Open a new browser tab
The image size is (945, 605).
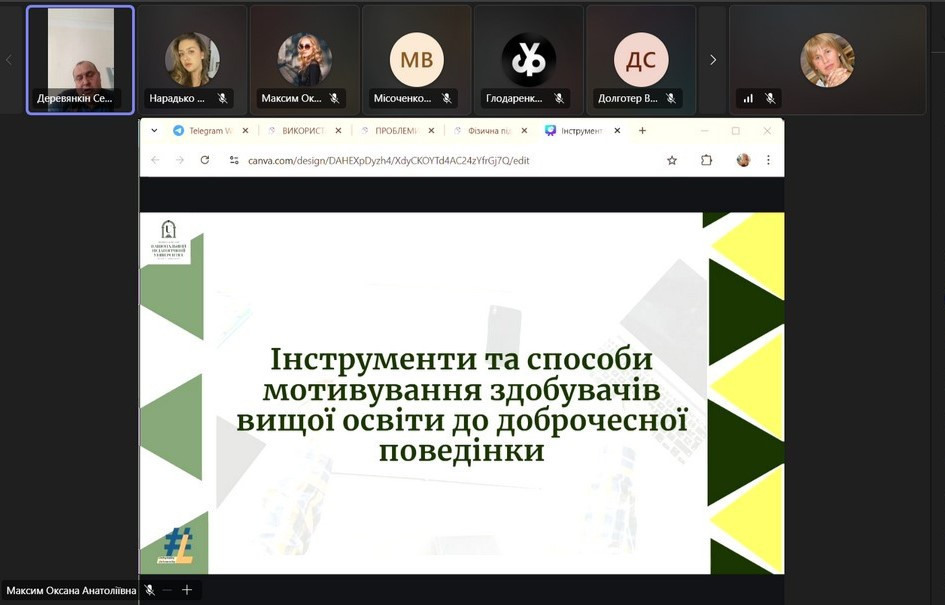642,130
